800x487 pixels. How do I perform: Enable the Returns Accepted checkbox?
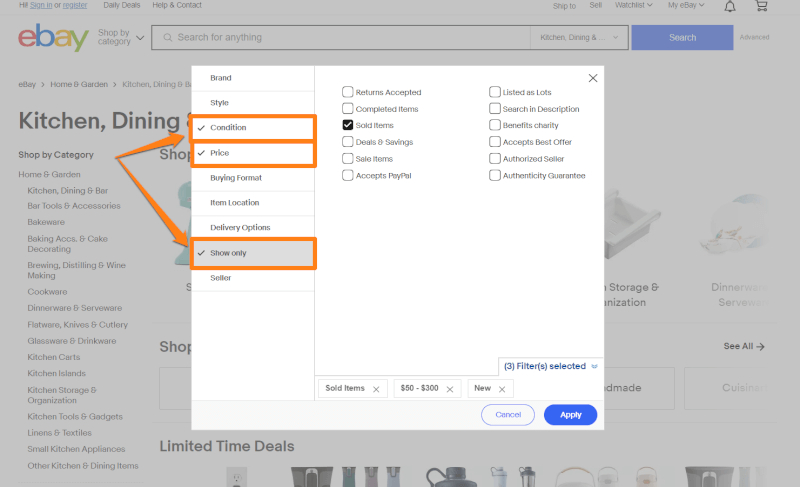click(348, 92)
